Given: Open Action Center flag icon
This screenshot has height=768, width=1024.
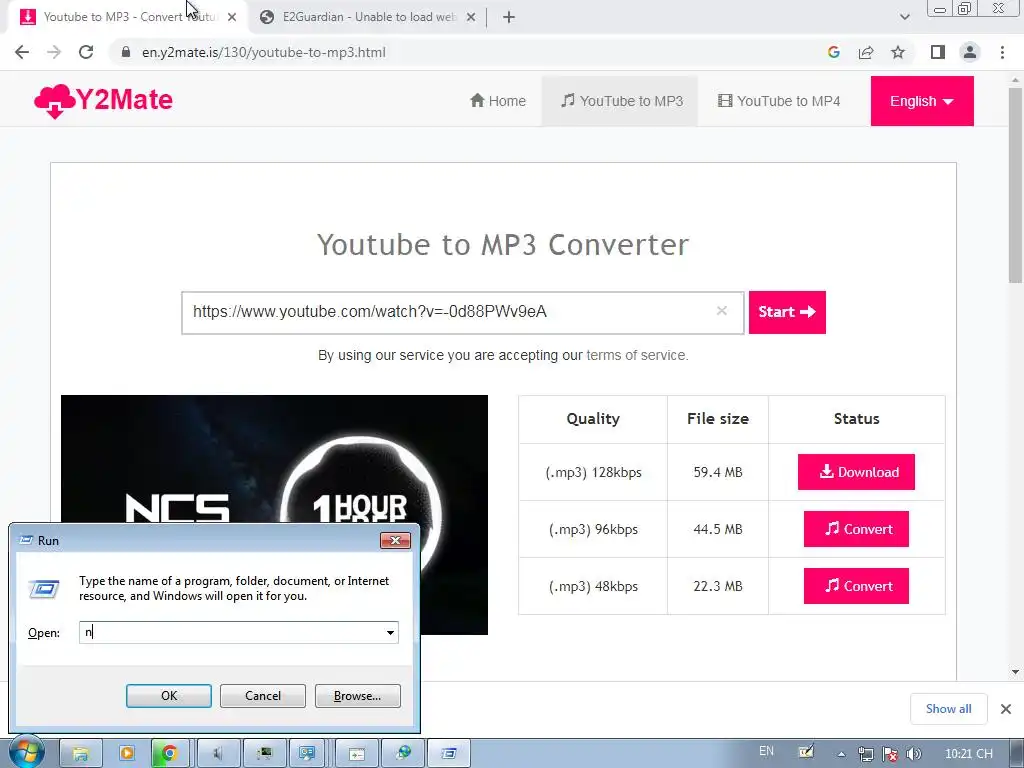Looking at the screenshot, I should [889, 754].
